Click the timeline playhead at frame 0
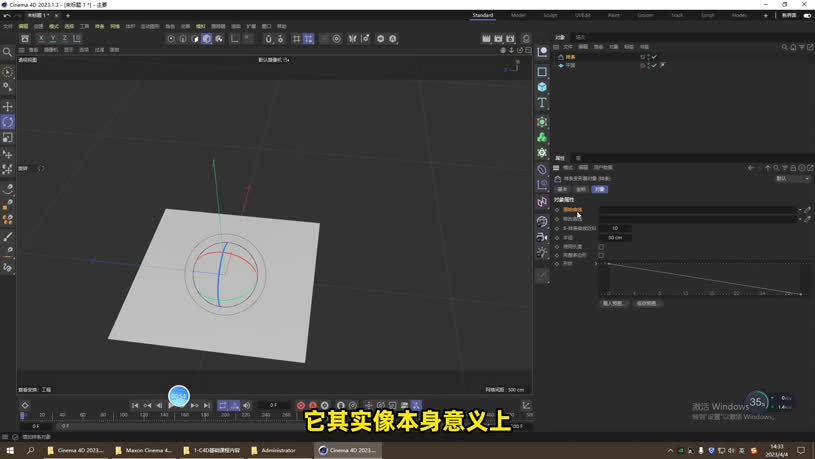 22,415
